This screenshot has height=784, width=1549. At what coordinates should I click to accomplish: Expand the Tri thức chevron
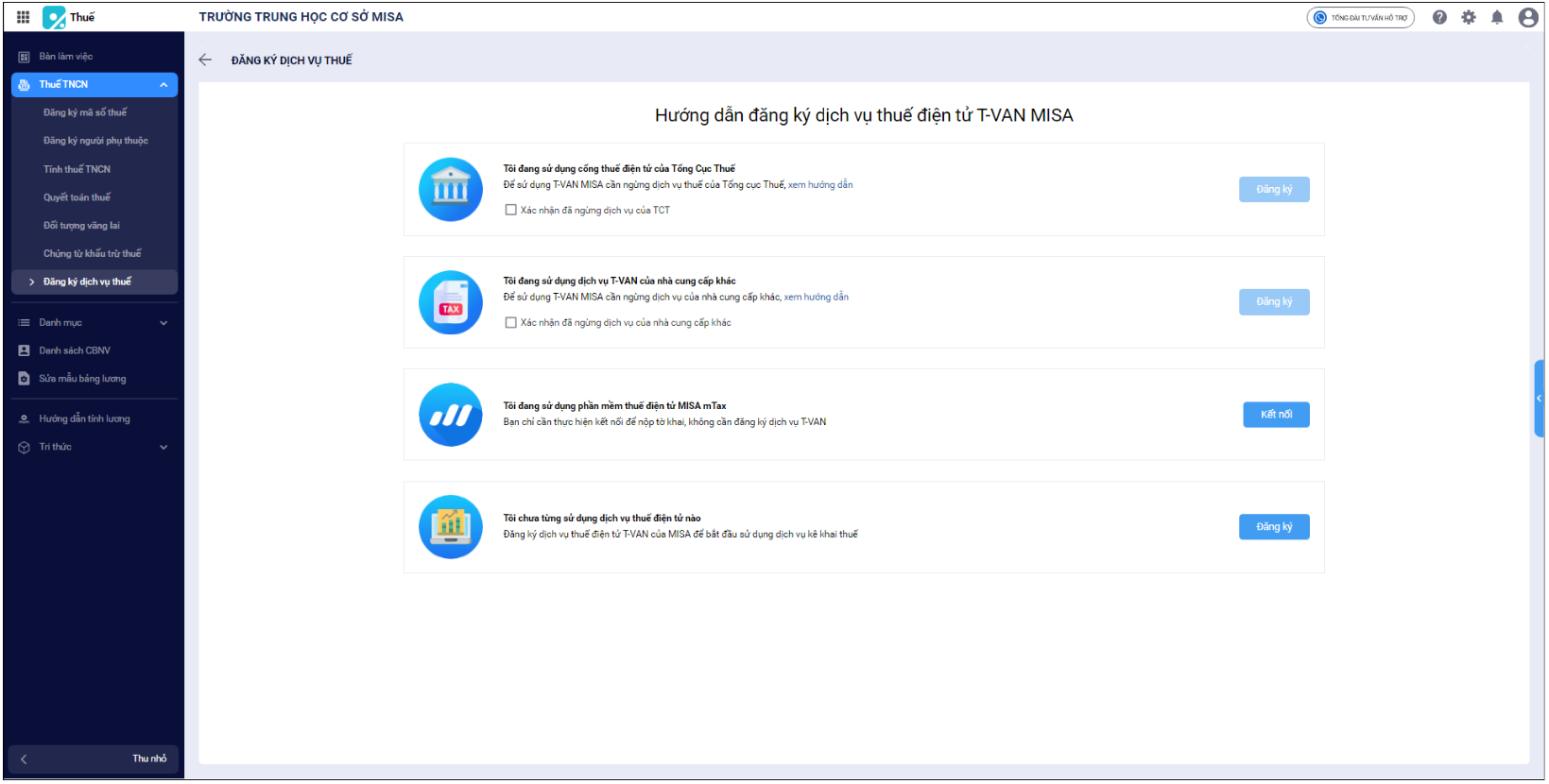[x=164, y=447]
